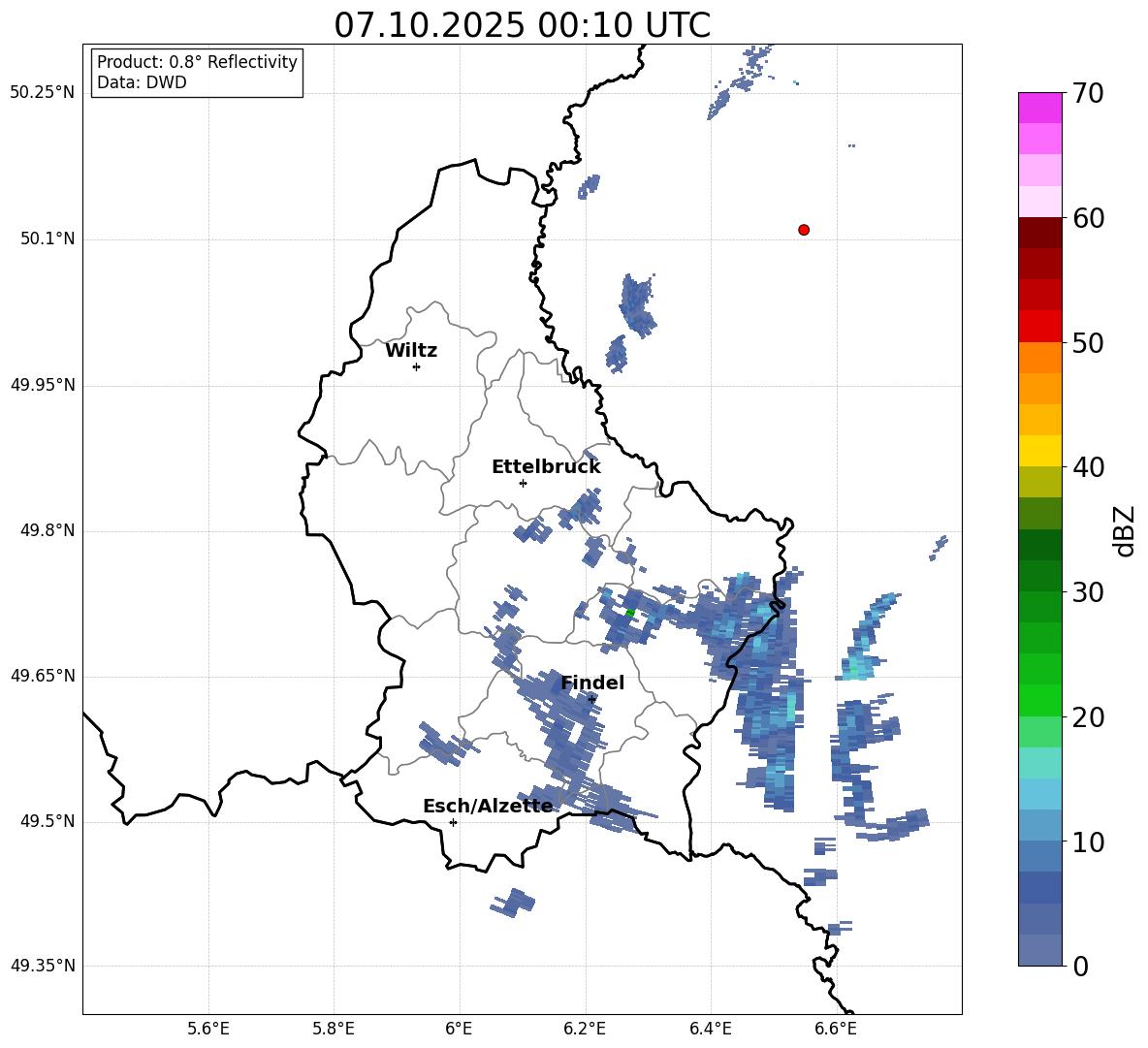Click the 50.25°N latitude label

pos(43,93)
